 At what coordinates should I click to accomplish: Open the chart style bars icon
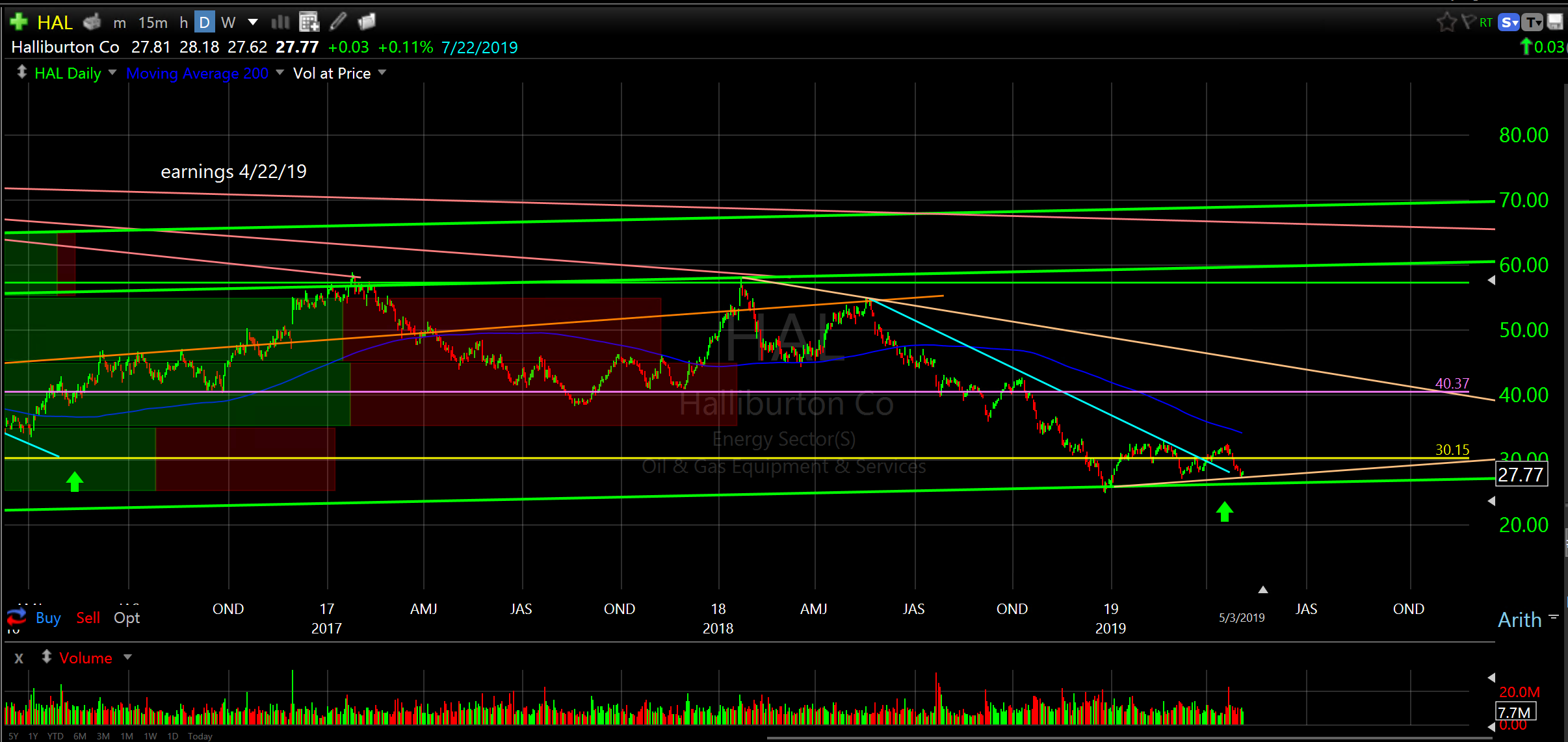pos(280,22)
